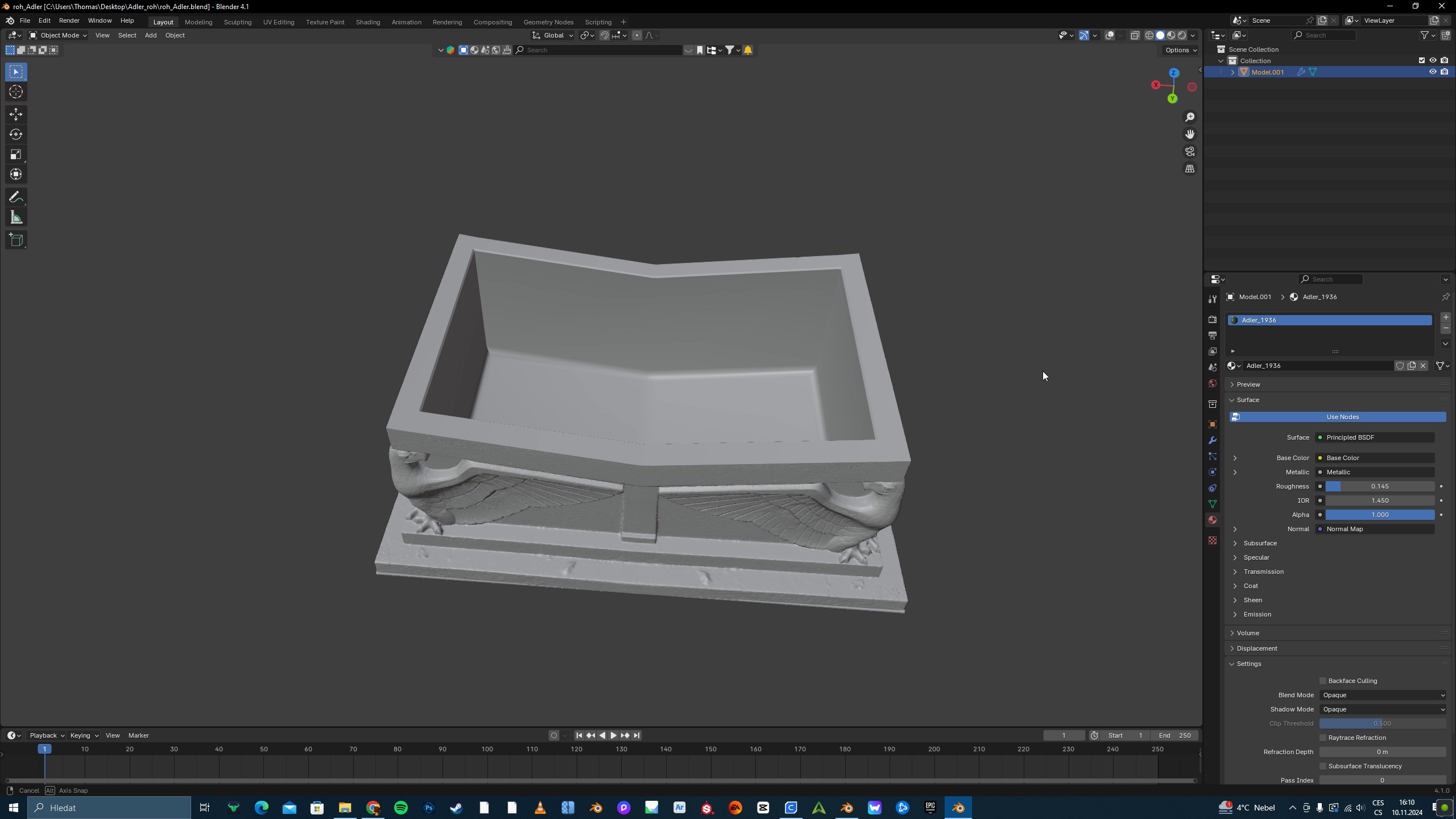Toggle Collection exclude checkbox in outliner
This screenshot has width=1456, height=819.
point(1422,60)
